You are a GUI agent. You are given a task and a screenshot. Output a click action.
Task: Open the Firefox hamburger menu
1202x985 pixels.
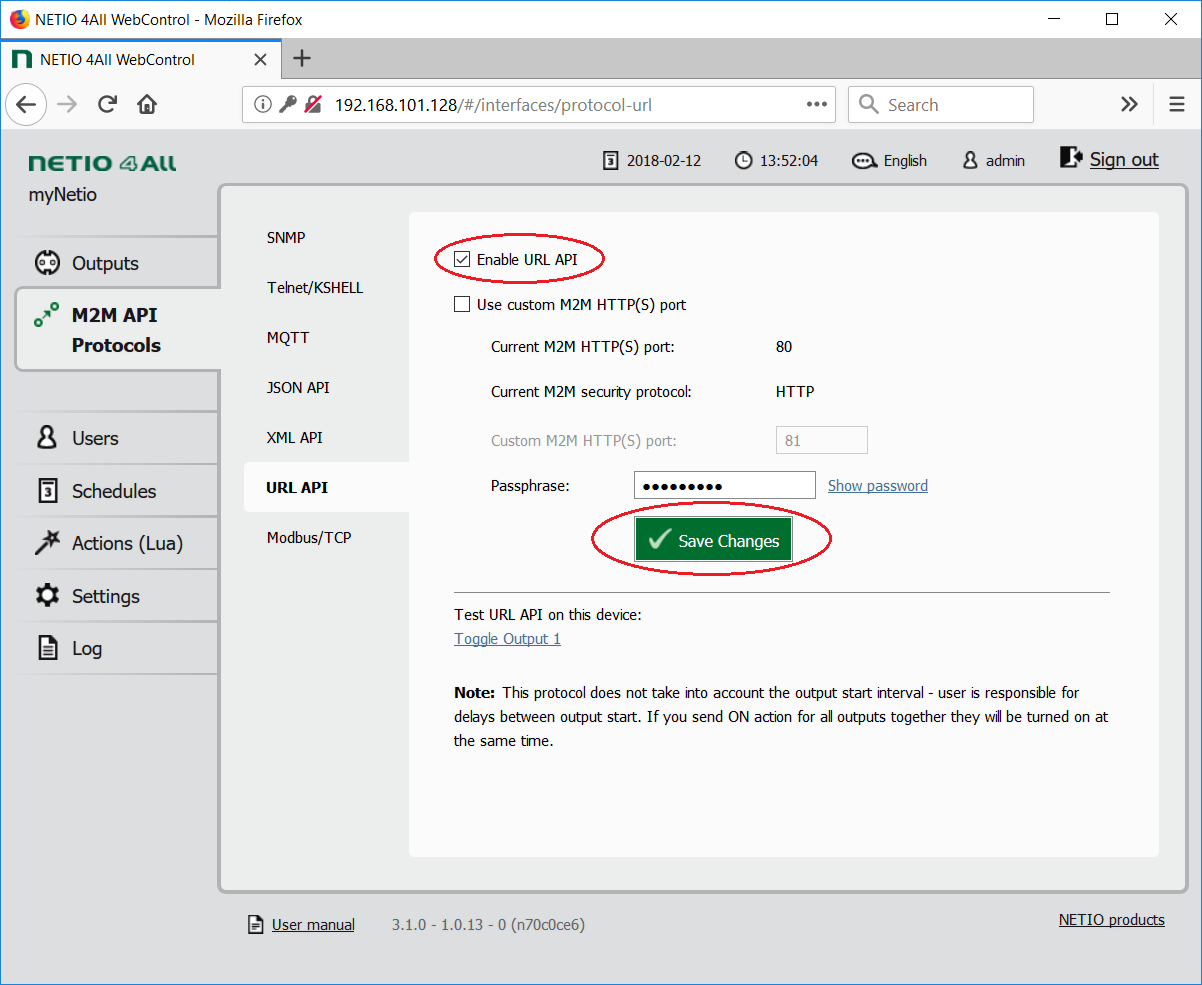pos(1176,105)
